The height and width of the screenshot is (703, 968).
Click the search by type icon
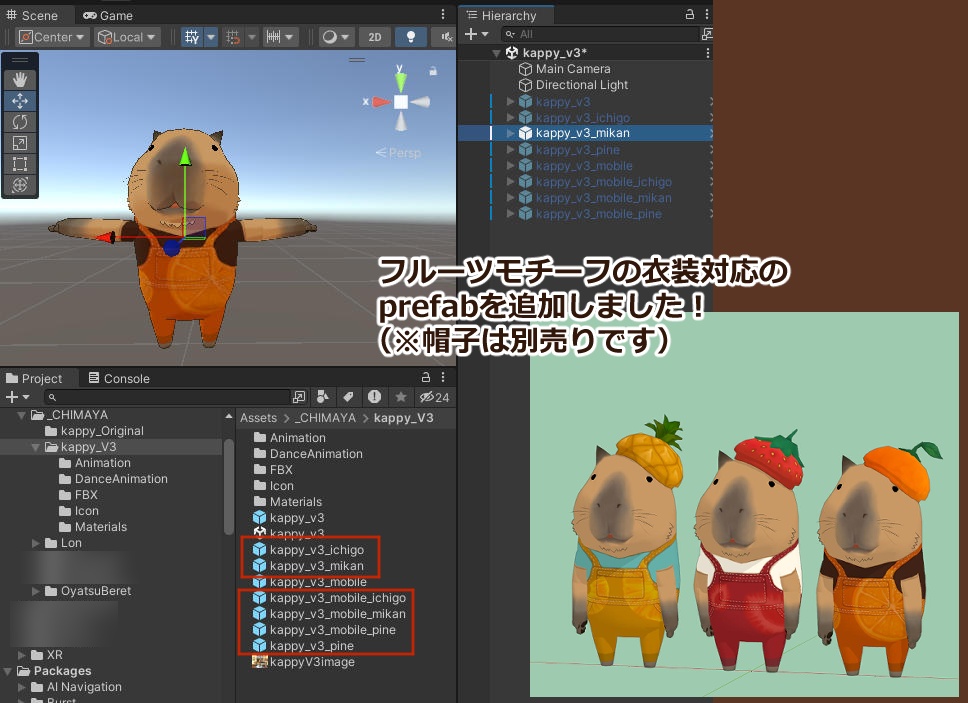click(322, 397)
